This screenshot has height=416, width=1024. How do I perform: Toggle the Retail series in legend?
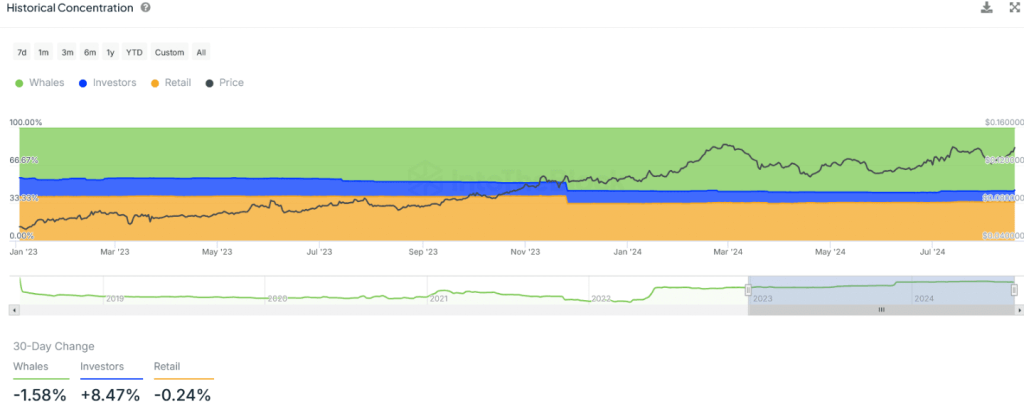(x=171, y=83)
